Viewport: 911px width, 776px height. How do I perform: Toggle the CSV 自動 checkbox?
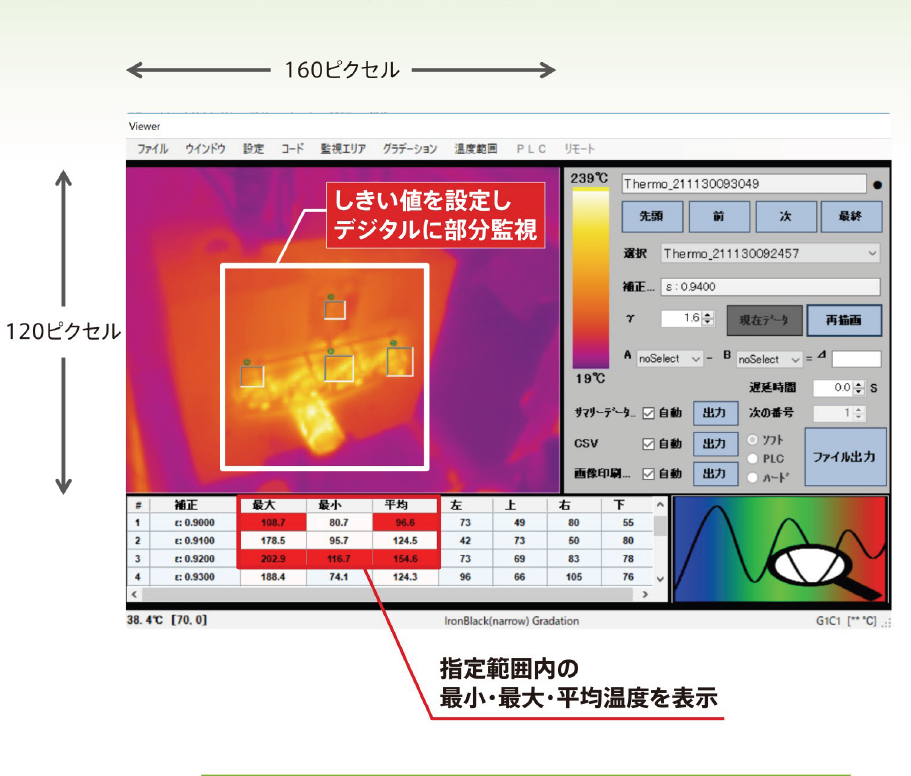(x=648, y=444)
